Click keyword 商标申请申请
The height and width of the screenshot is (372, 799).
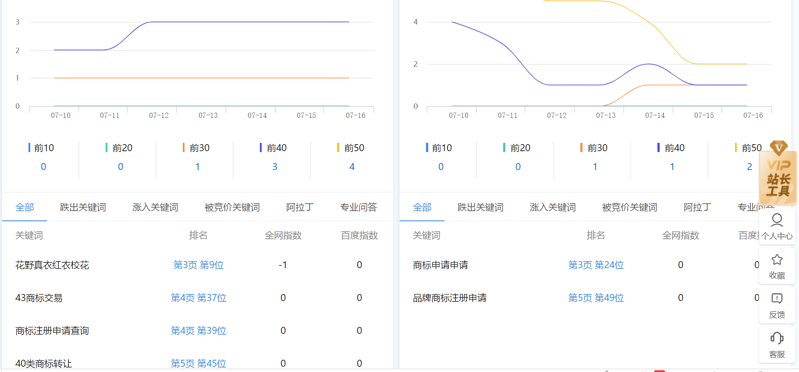(440, 265)
